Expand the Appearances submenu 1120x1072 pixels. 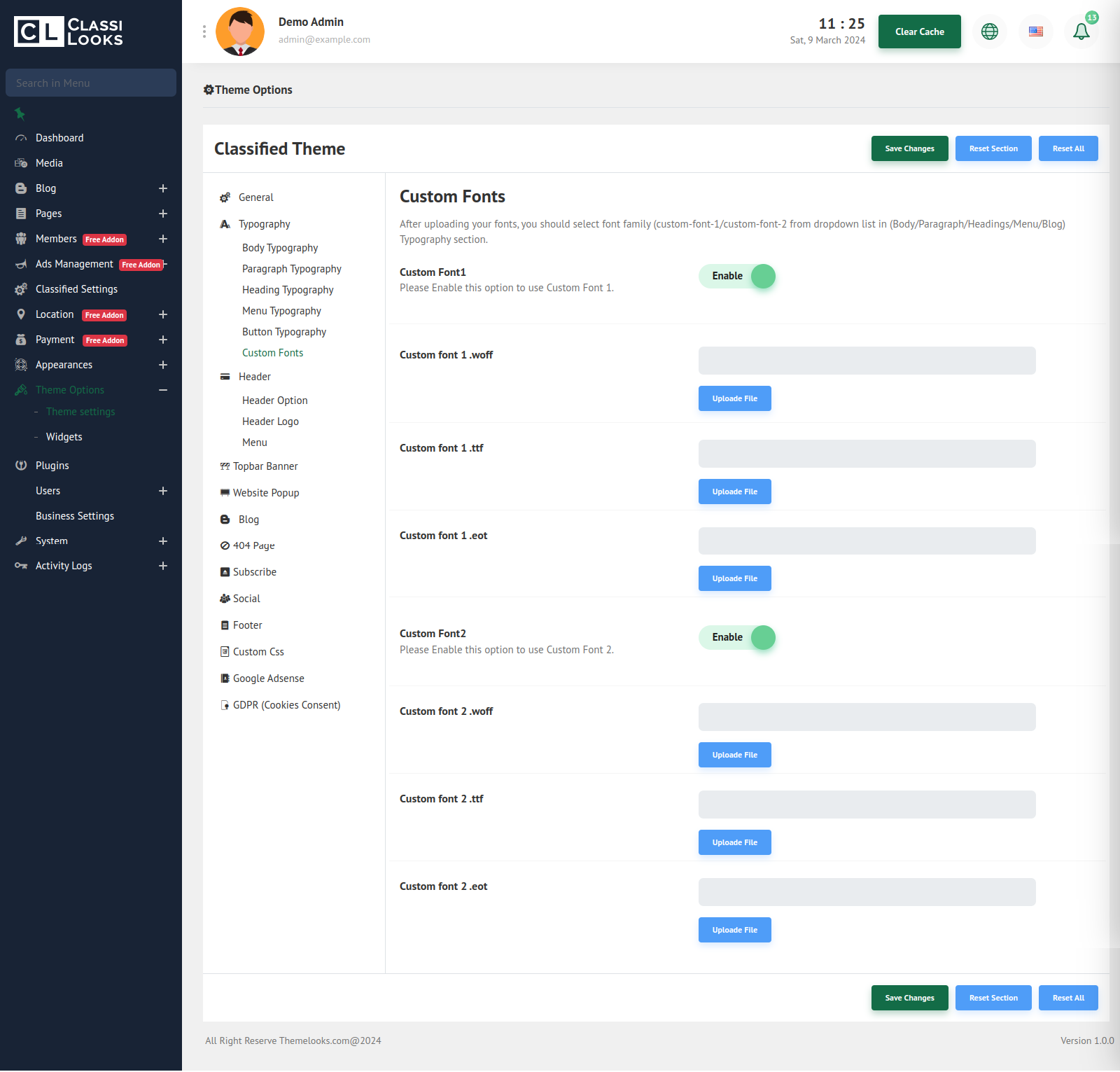163,365
